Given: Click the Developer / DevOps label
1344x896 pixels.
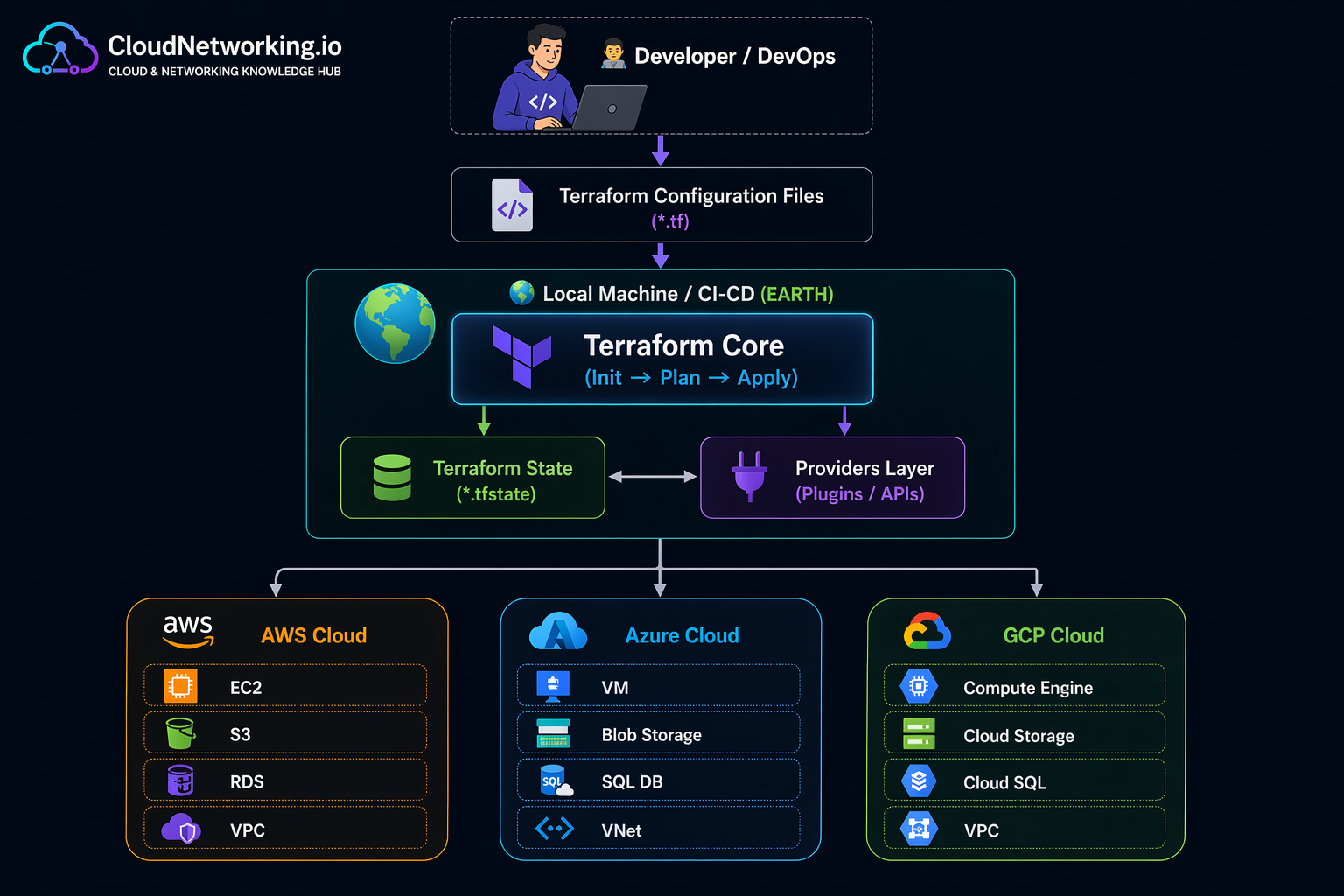Looking at the screenshot, I should [735, 56].
